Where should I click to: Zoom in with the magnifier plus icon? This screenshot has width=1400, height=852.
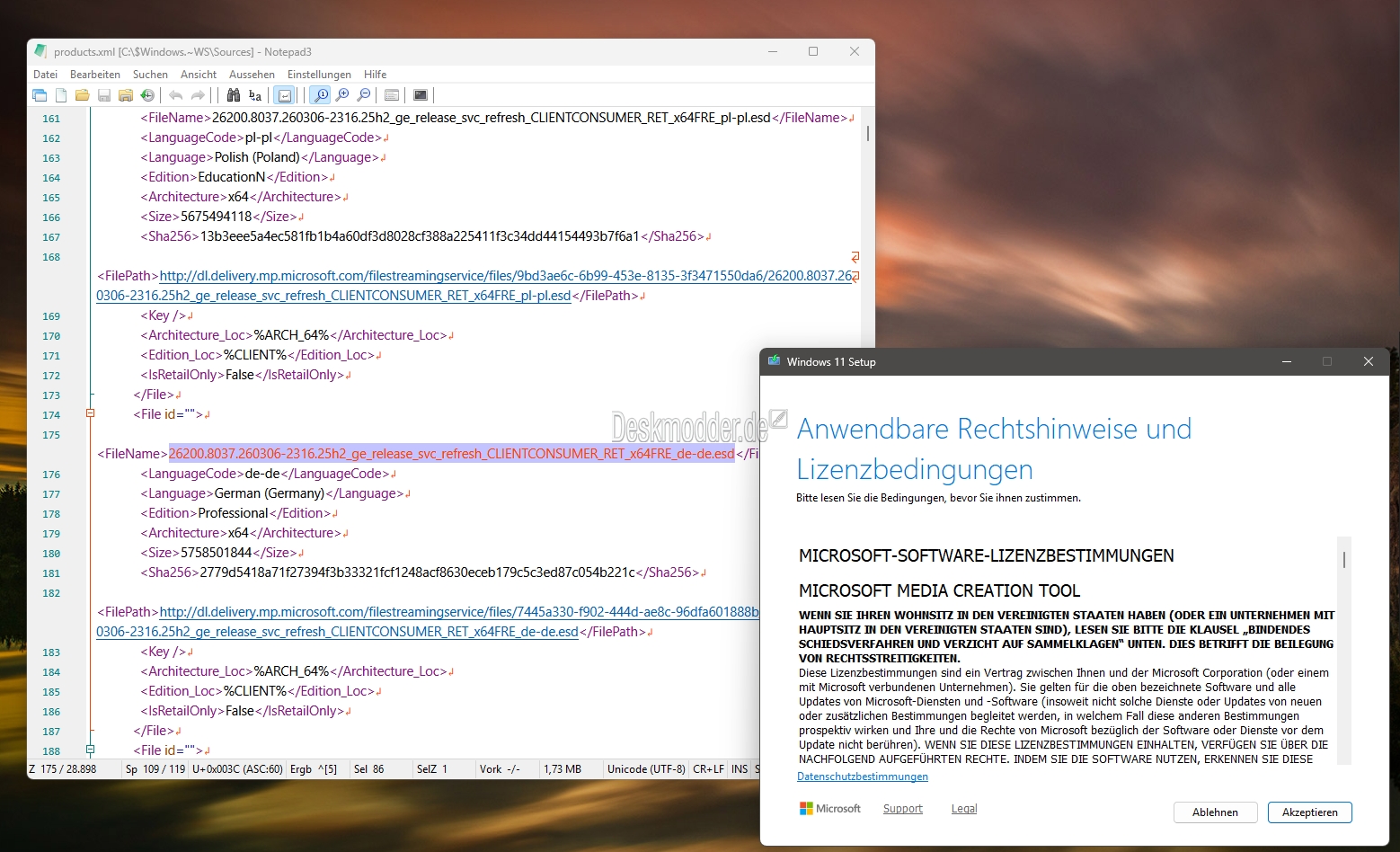tap(342, 95)
